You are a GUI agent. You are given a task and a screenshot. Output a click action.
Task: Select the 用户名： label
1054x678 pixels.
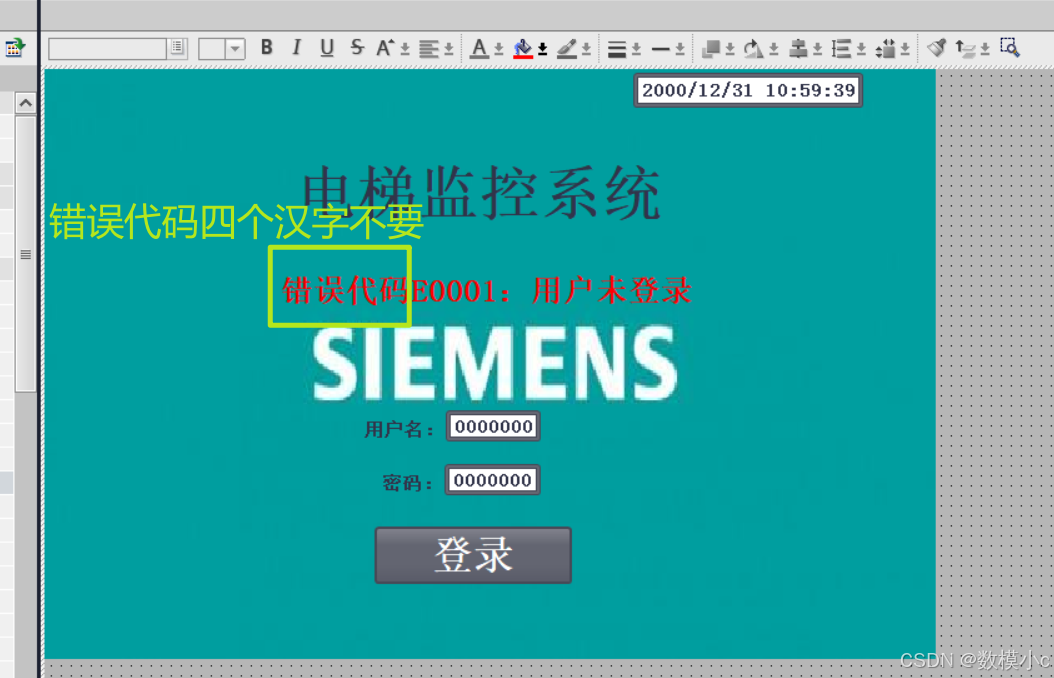pos(400,429)
